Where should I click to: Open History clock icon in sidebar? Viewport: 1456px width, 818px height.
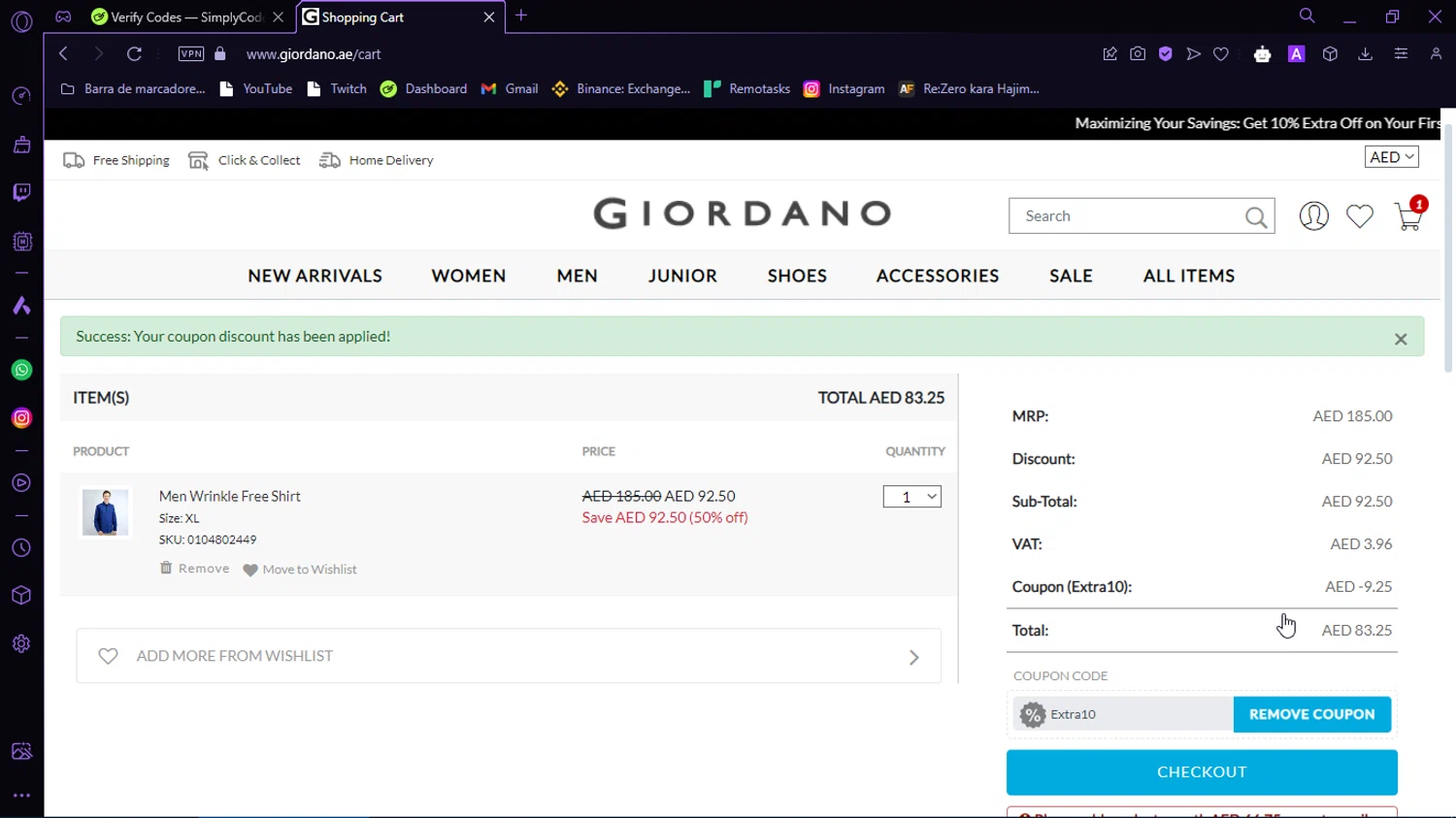click(x=21, y=548)
